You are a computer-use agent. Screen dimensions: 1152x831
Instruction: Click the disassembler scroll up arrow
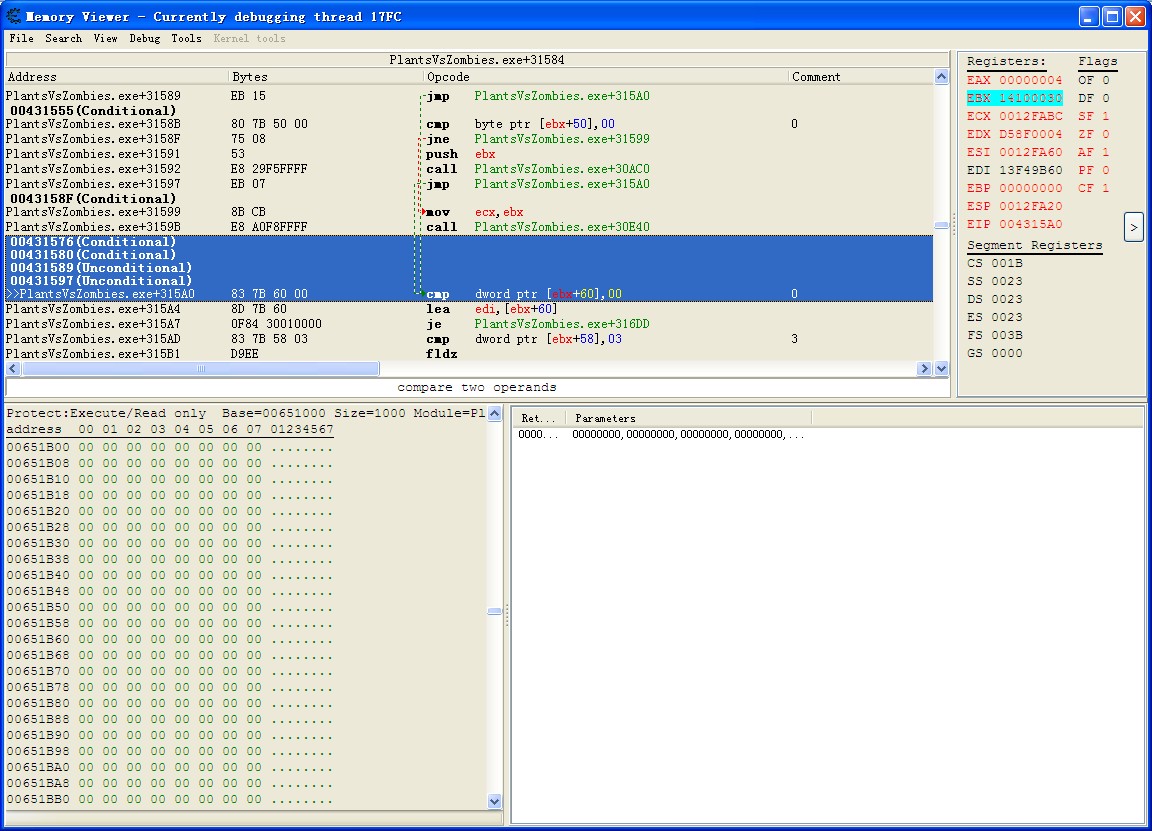coord(941,76)
